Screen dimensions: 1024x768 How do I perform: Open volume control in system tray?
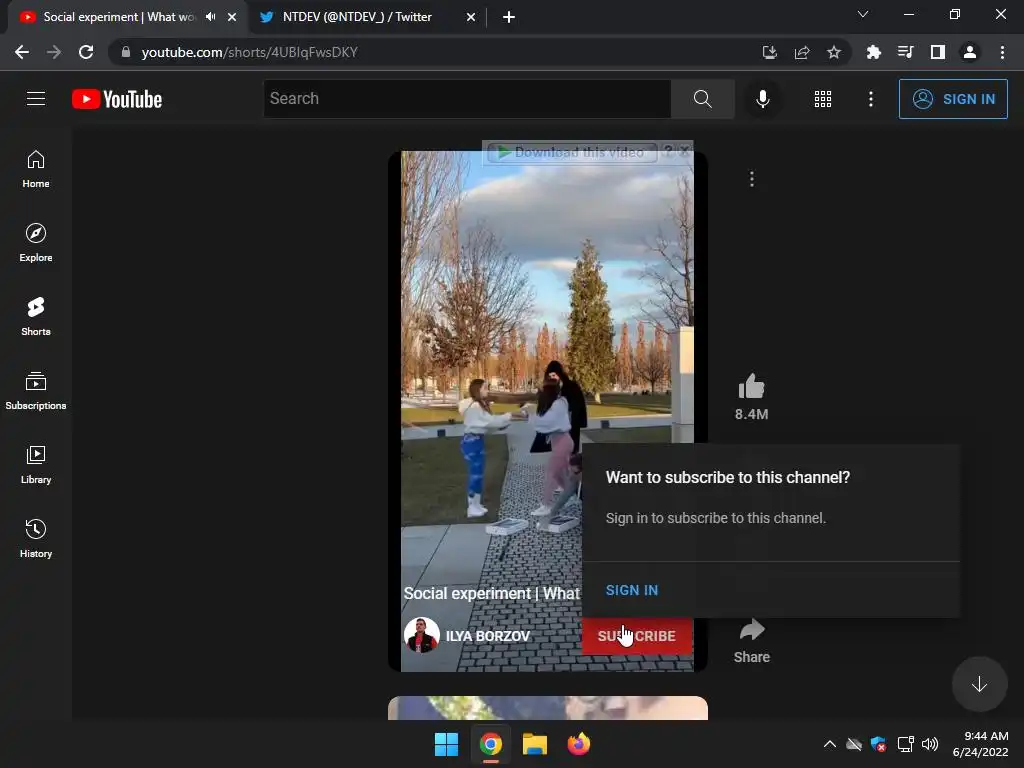point(930,744)
